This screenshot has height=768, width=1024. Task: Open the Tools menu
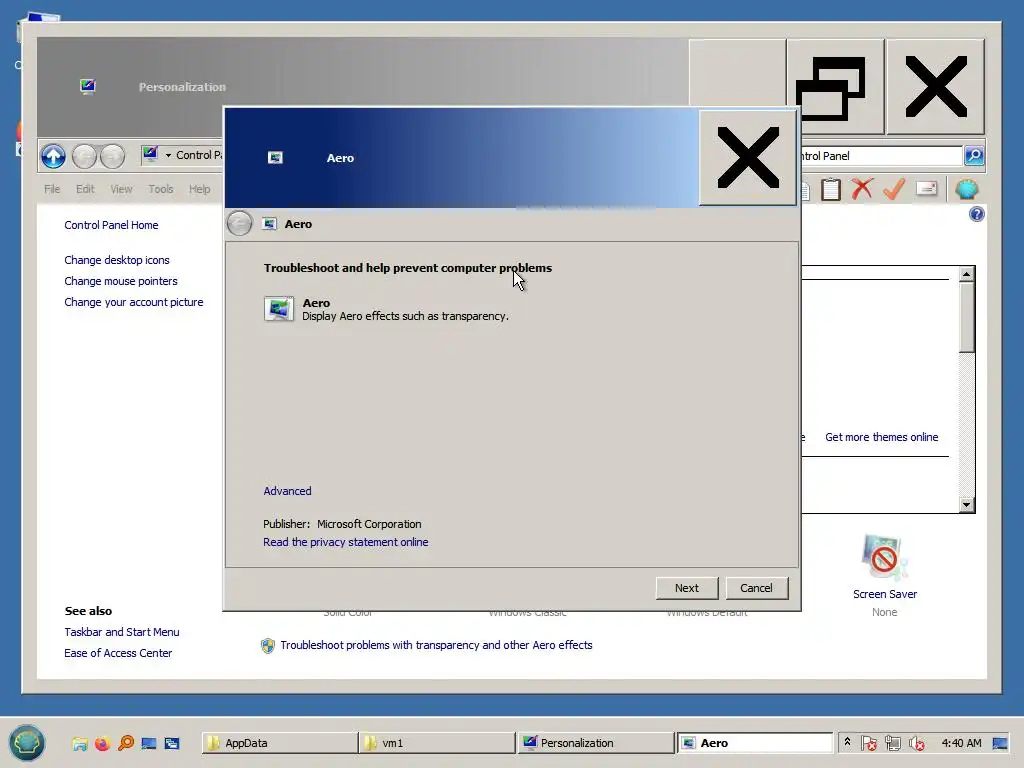161,189
